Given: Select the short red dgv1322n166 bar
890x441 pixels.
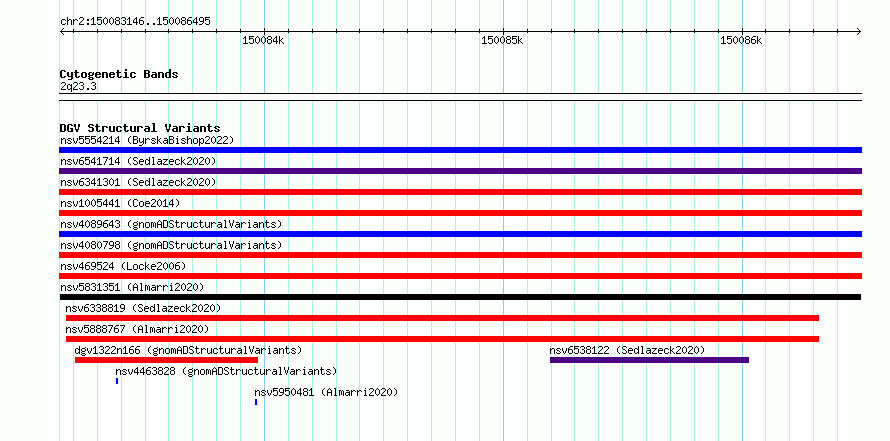Looking at the screenshot, I should tap(166, 360).
